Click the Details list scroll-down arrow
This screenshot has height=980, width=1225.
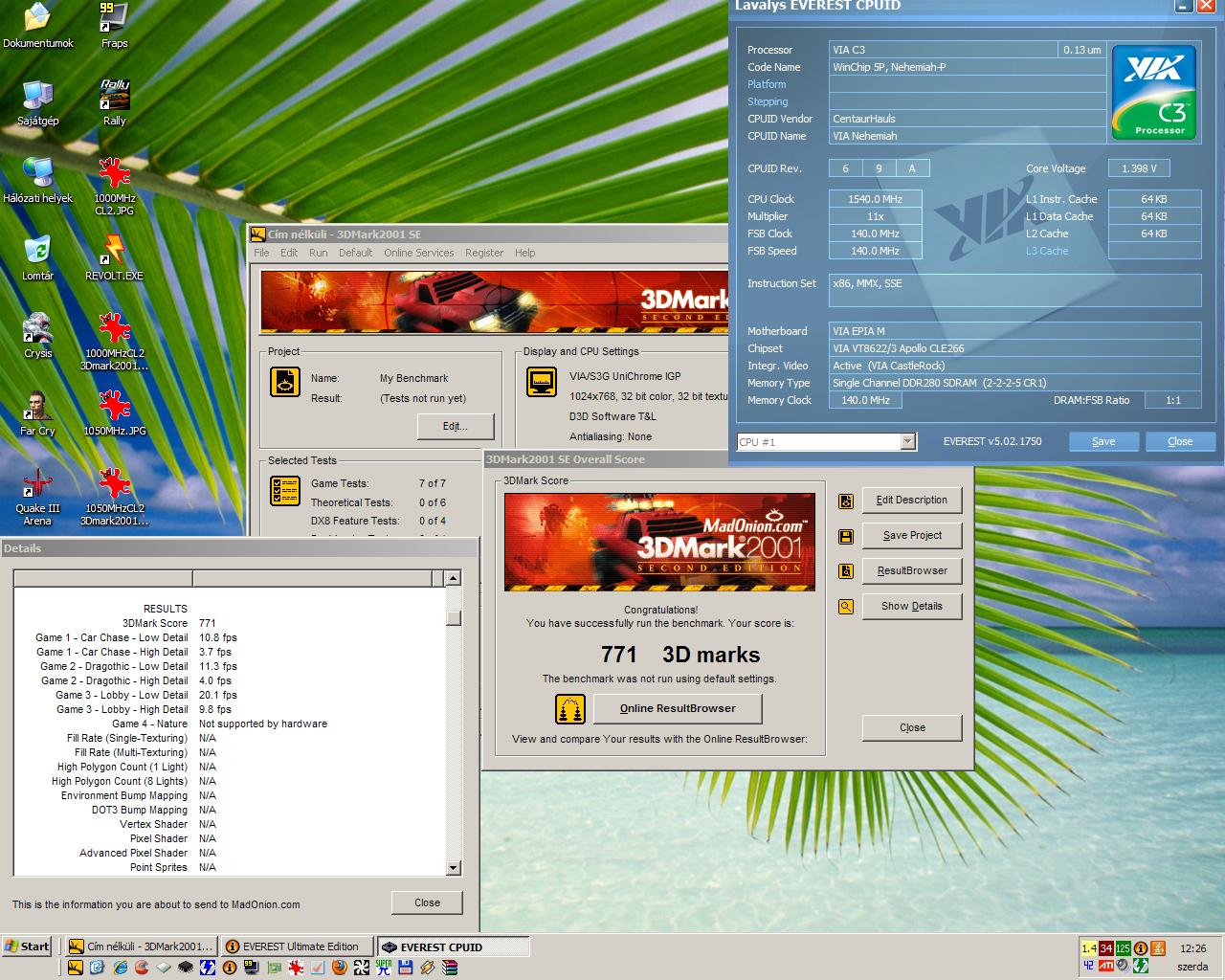coord(454,868)
